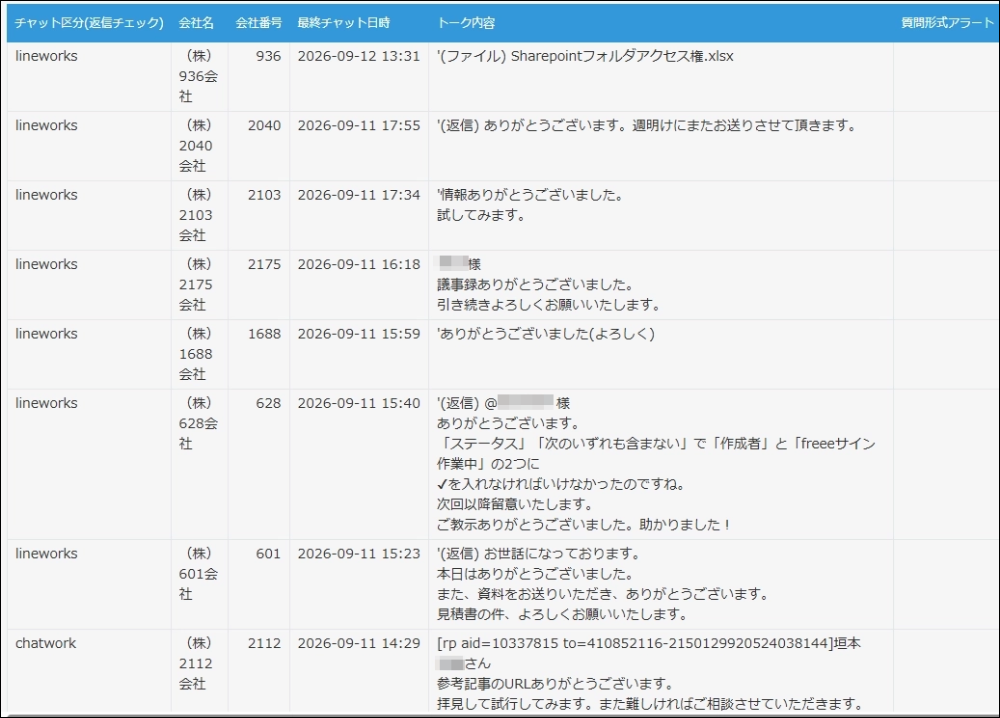Click the 会社名 column header
This screenshot has width=1000, height=718.
click(x=196, y=23)
